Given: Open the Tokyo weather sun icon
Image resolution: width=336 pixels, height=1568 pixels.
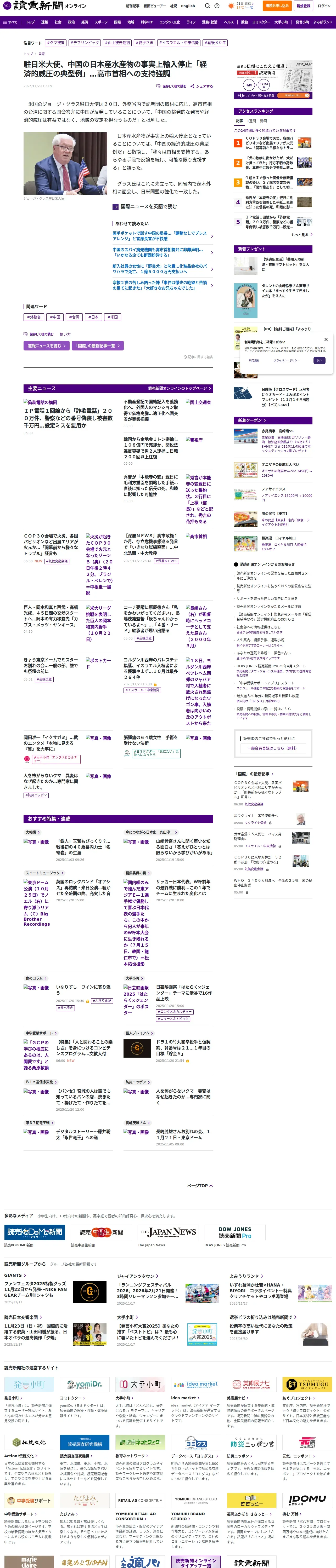Looking at the screenshot, I should coord(231,5).
